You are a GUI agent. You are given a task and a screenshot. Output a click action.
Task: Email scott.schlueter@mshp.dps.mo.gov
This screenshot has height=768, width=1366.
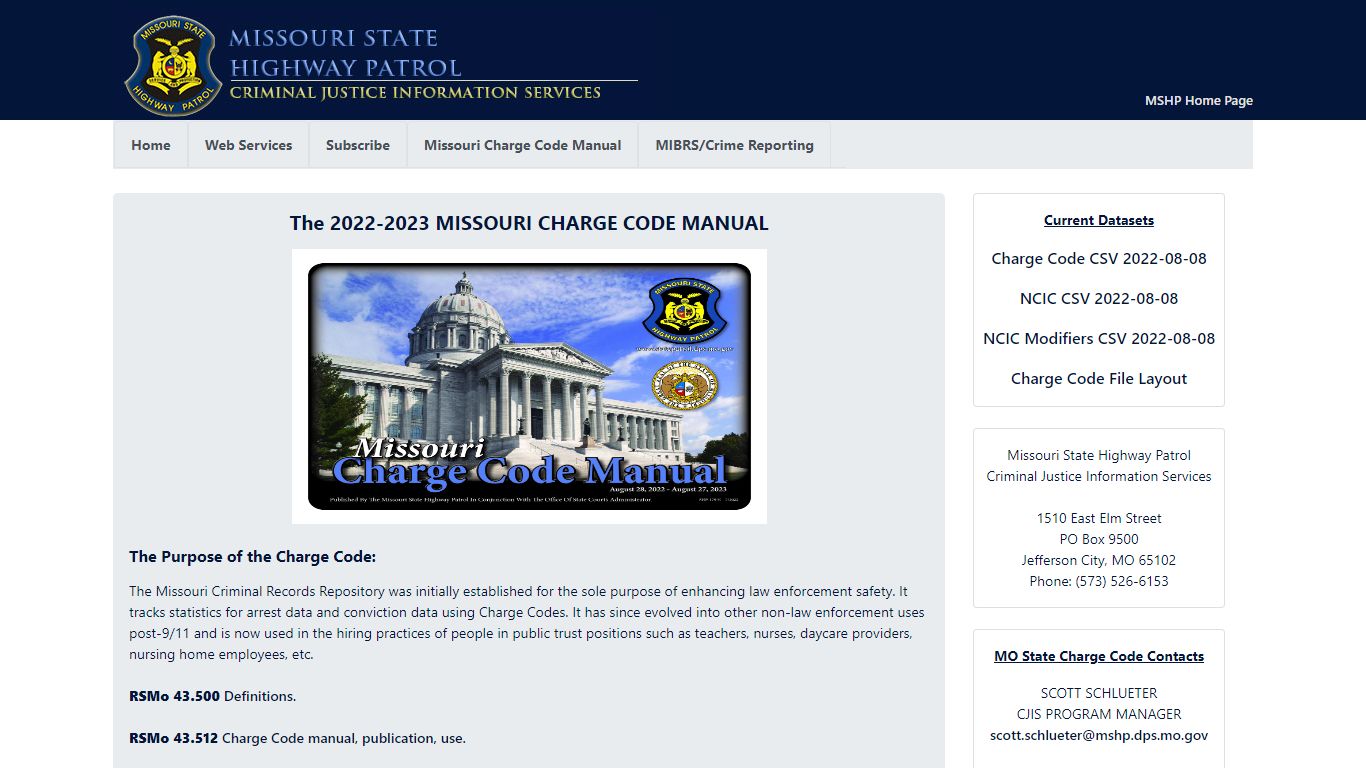point(1099,735)
